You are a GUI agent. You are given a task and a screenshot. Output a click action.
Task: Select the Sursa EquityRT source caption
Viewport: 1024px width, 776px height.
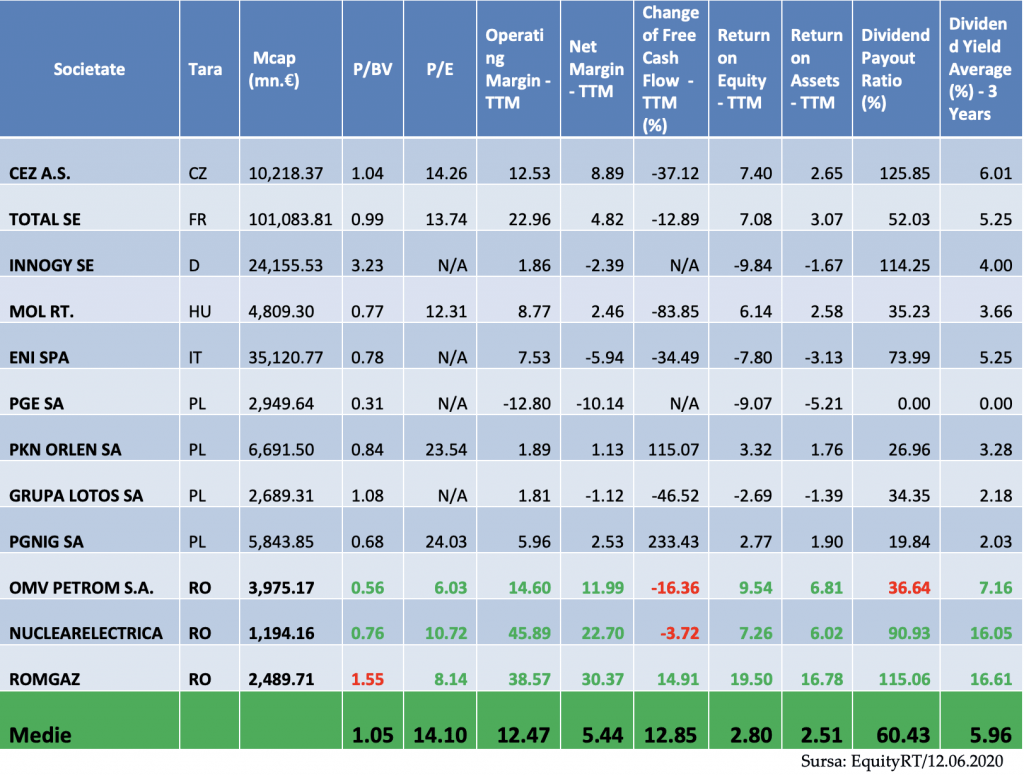(907, 763)
